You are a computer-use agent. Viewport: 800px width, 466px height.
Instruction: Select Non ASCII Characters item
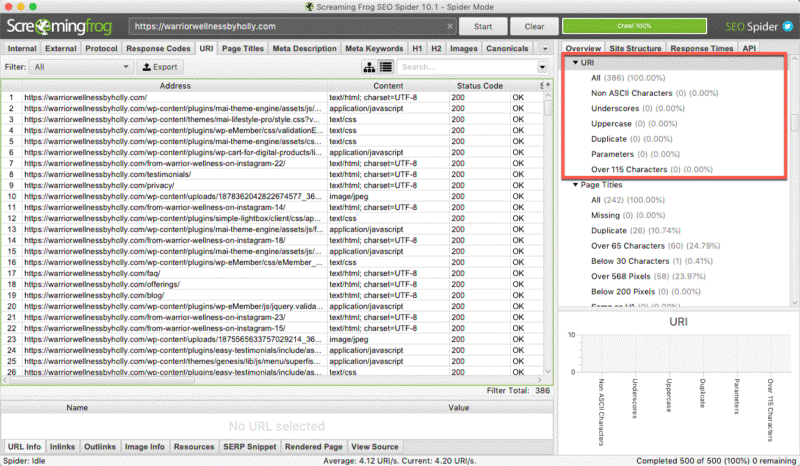click(x=655, y=93)
